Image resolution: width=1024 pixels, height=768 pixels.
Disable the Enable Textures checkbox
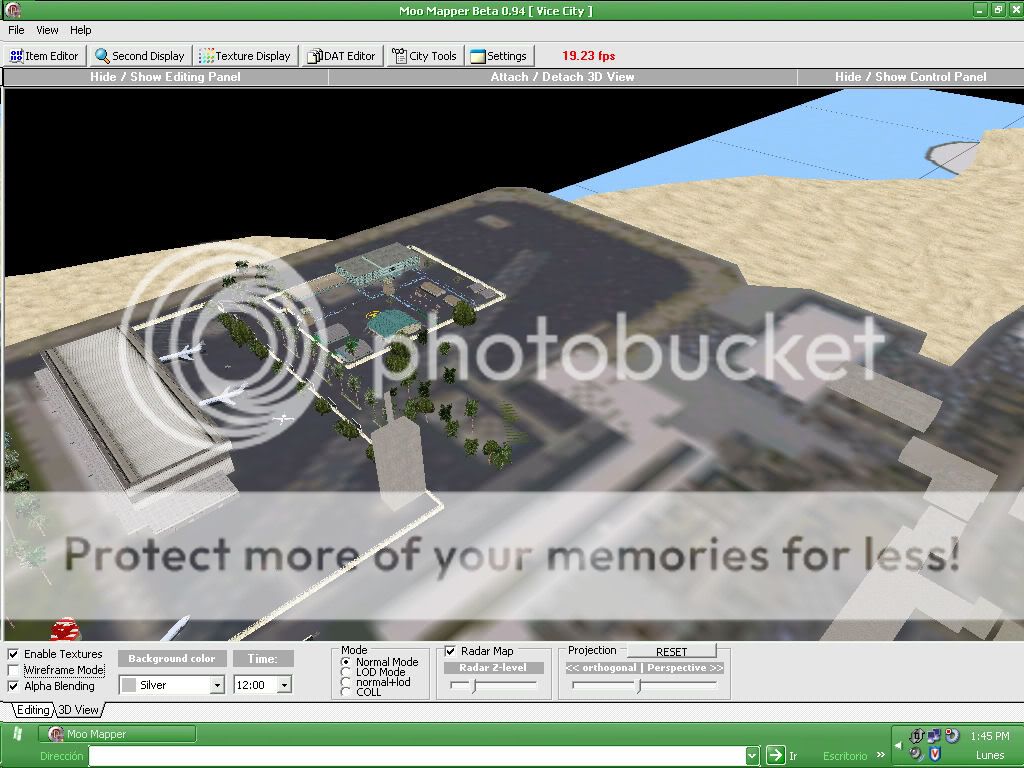pos(14,654)
